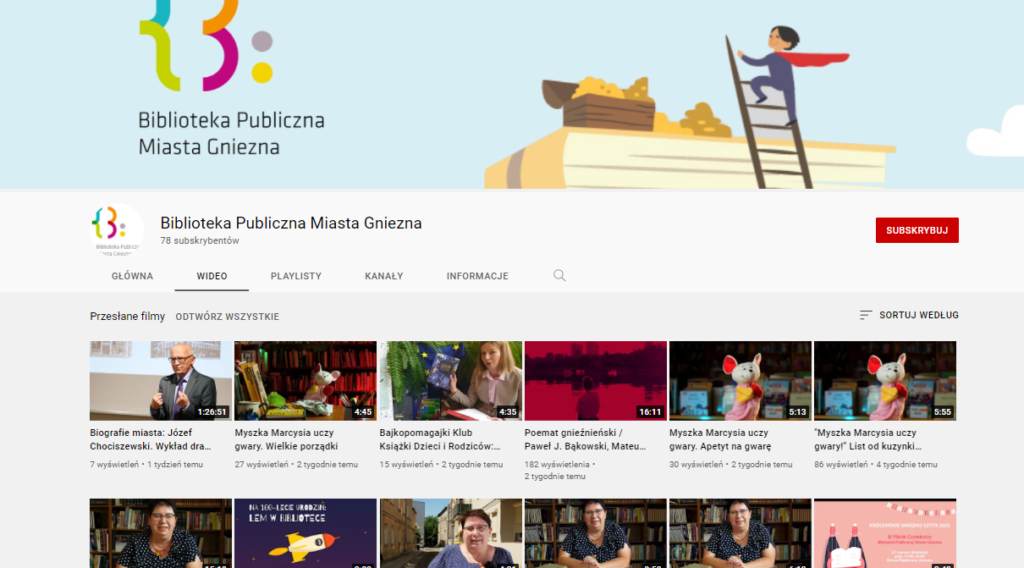Click the 7 wyświetleń 1 tydzień temu text
This screenshot has width=1024, height=568.
[x=146, y=465]
